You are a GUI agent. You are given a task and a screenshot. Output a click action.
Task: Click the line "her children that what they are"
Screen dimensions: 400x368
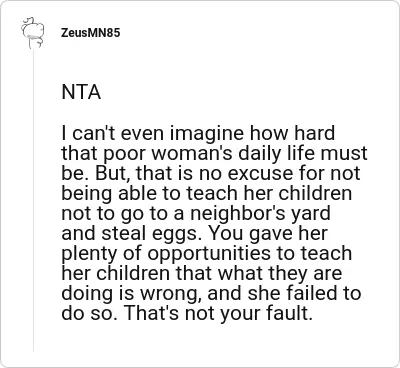coord(202,274)
